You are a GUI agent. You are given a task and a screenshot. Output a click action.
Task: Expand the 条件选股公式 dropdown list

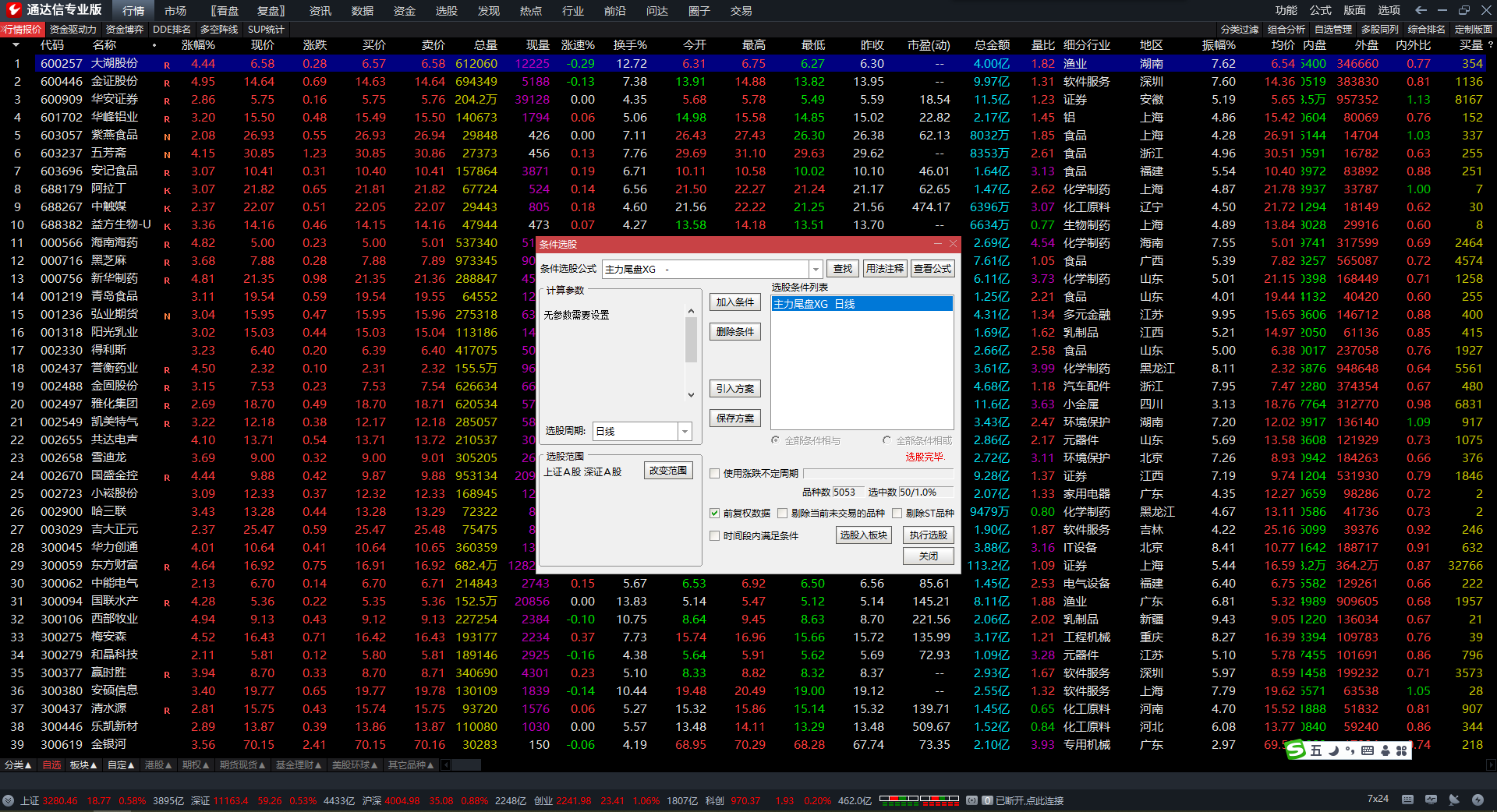click(816, 269)
